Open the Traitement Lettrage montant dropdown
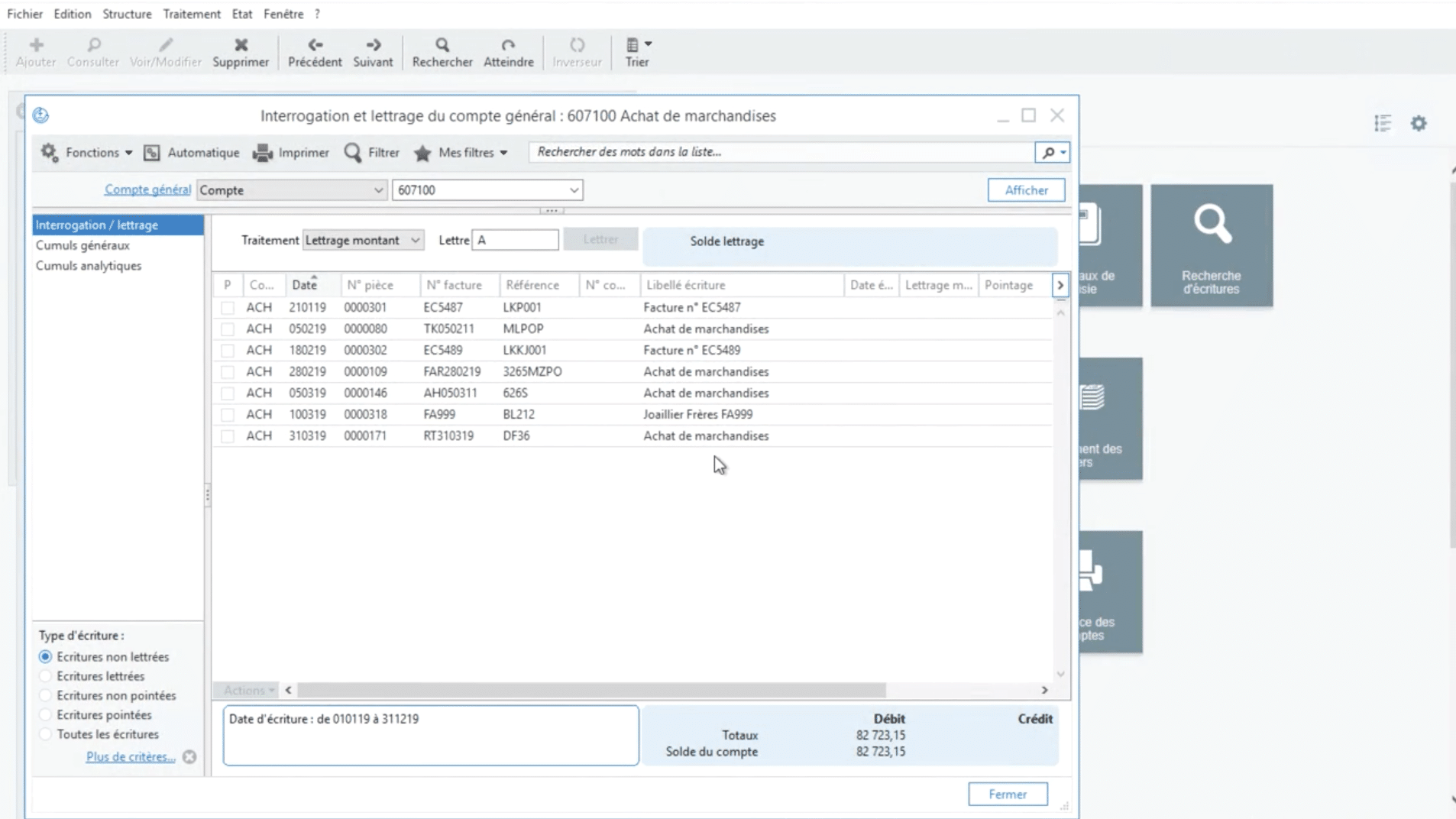This screenshot has height=819, width=1456. pos(363,240)
